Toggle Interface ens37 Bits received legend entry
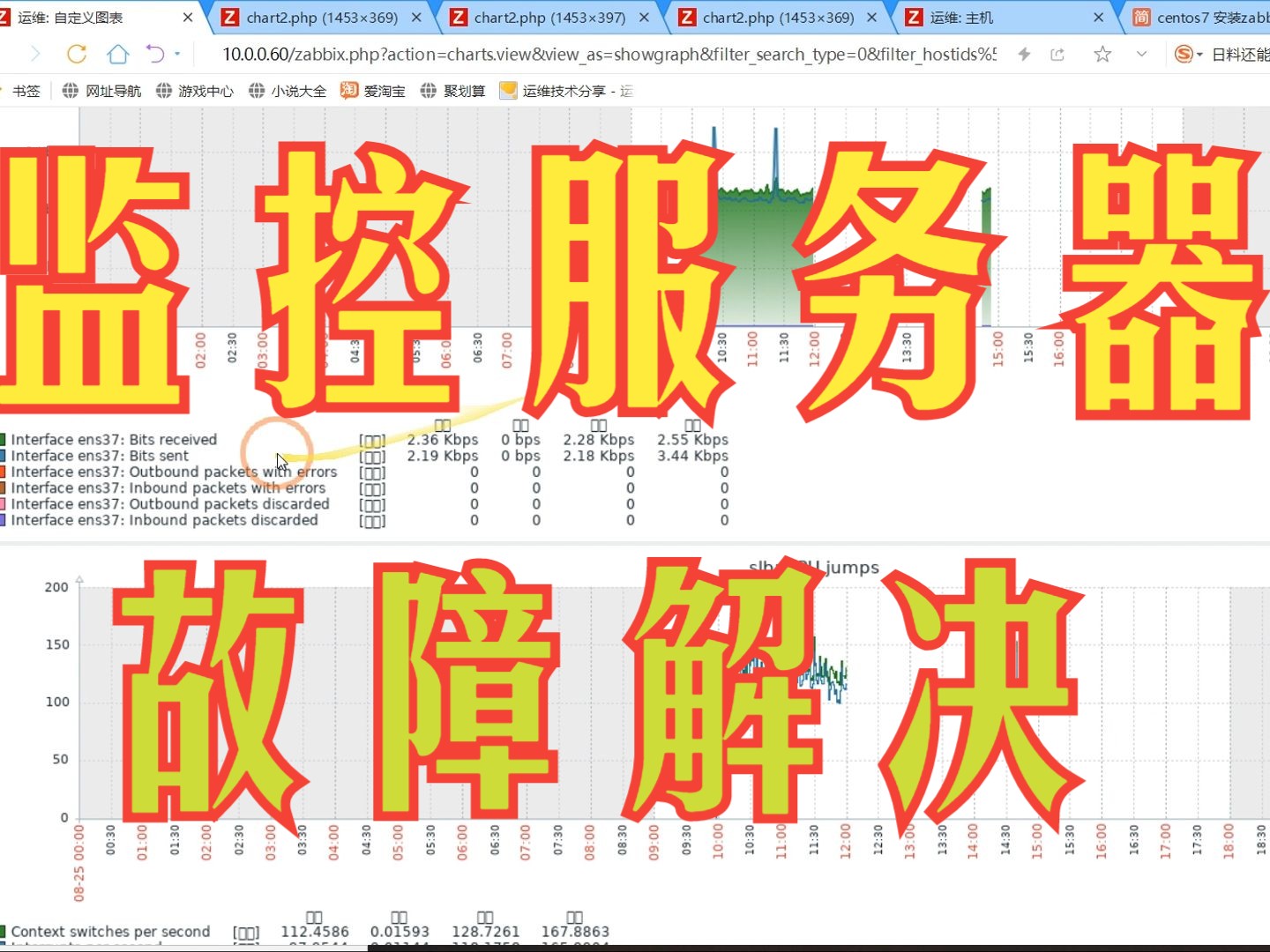1270x952 pixels. tap(115, 439)
